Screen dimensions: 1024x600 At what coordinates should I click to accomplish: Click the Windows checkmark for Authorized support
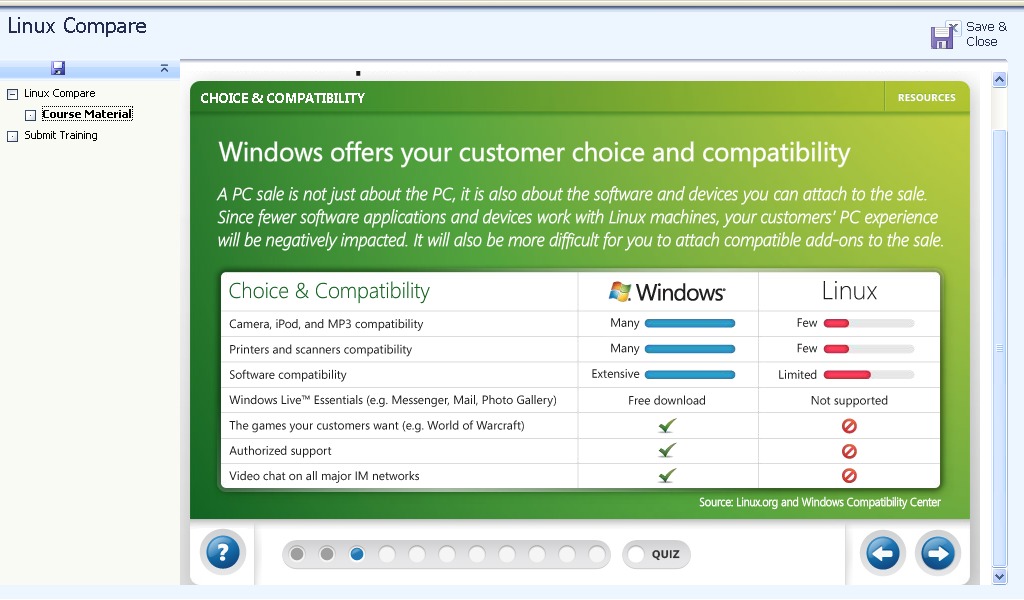[667, 450]
